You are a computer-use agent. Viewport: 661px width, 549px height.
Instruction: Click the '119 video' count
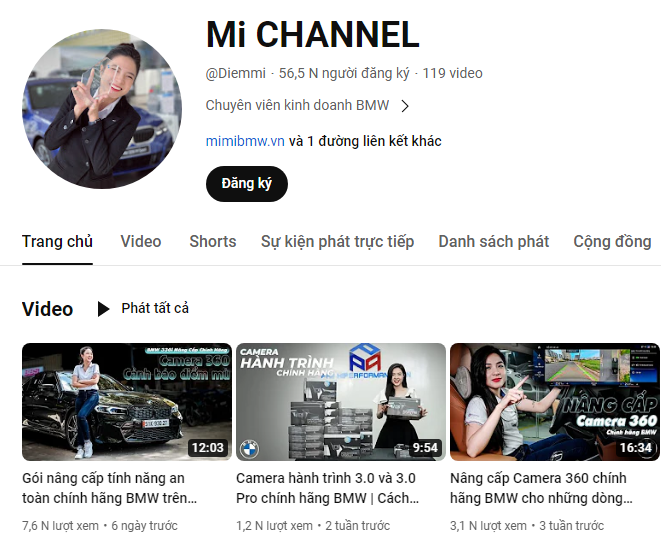tap(452, 73)
